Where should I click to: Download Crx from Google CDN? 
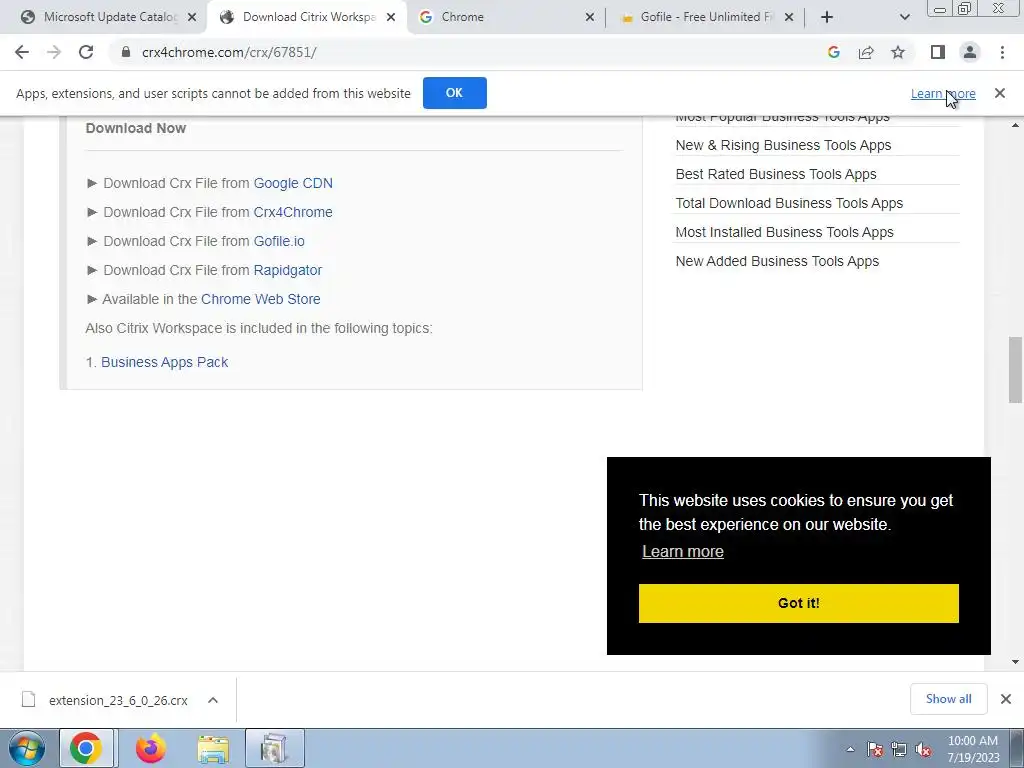pyautogui.click(x=293, y=184)
